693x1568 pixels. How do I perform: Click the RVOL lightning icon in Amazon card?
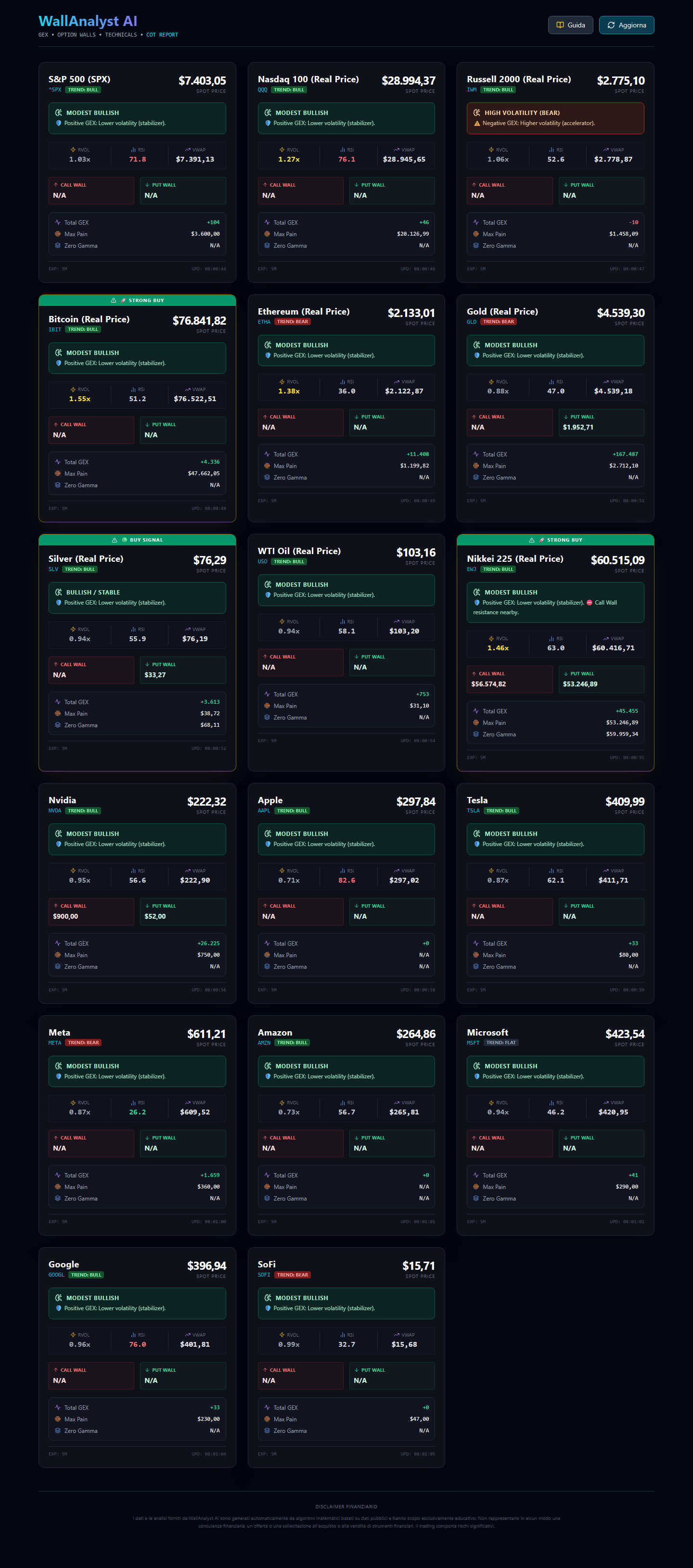[x=282, y=1103]
